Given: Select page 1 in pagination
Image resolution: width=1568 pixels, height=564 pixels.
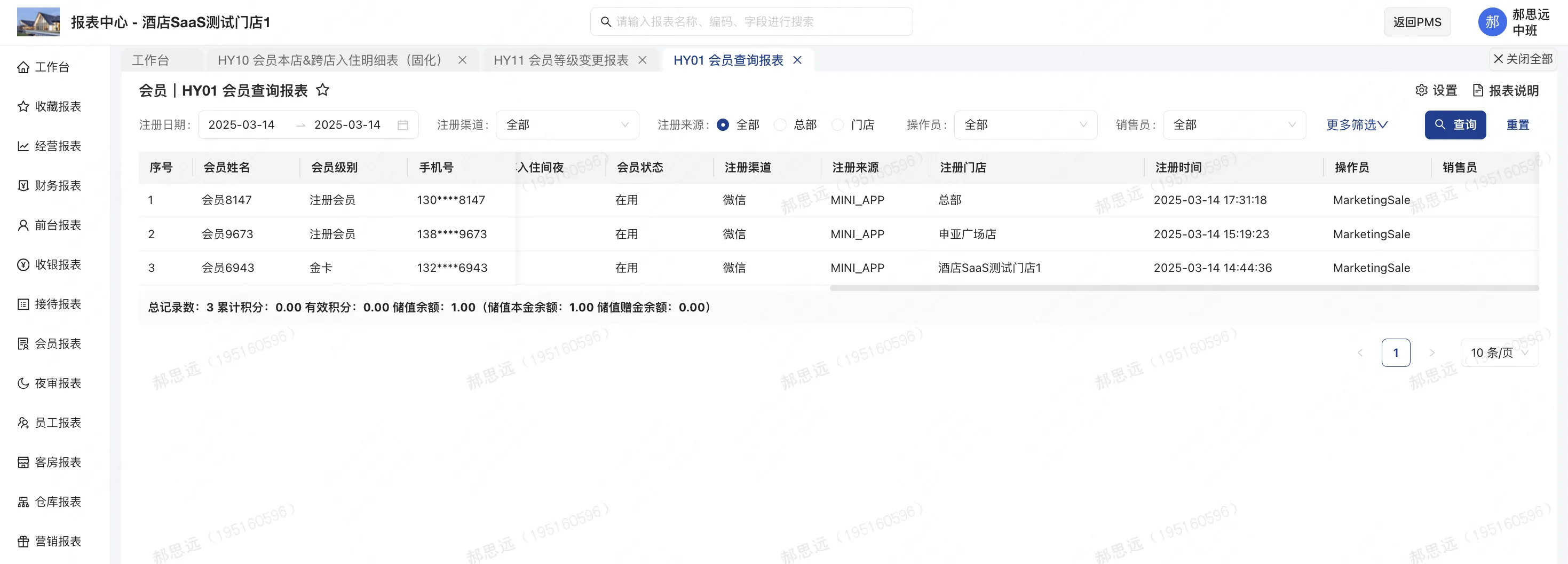Looking at the screenshot, I should point(1396,352).
